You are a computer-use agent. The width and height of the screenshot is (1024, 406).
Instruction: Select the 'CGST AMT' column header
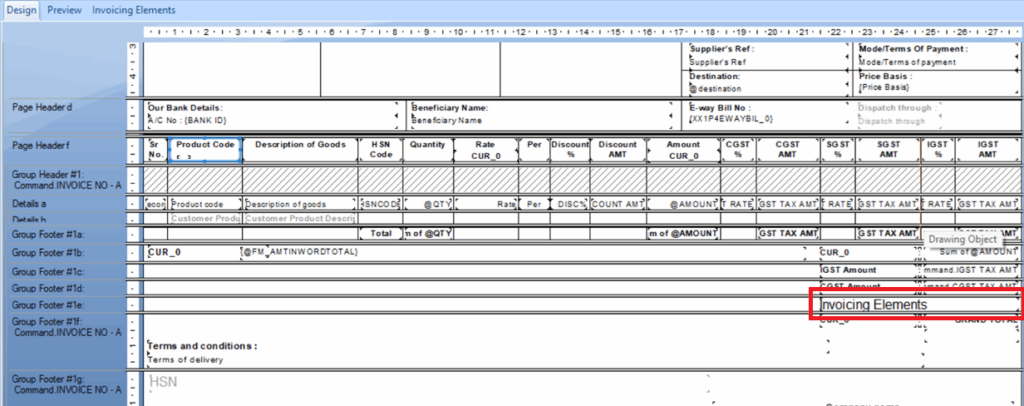click(x=788, y=149)
